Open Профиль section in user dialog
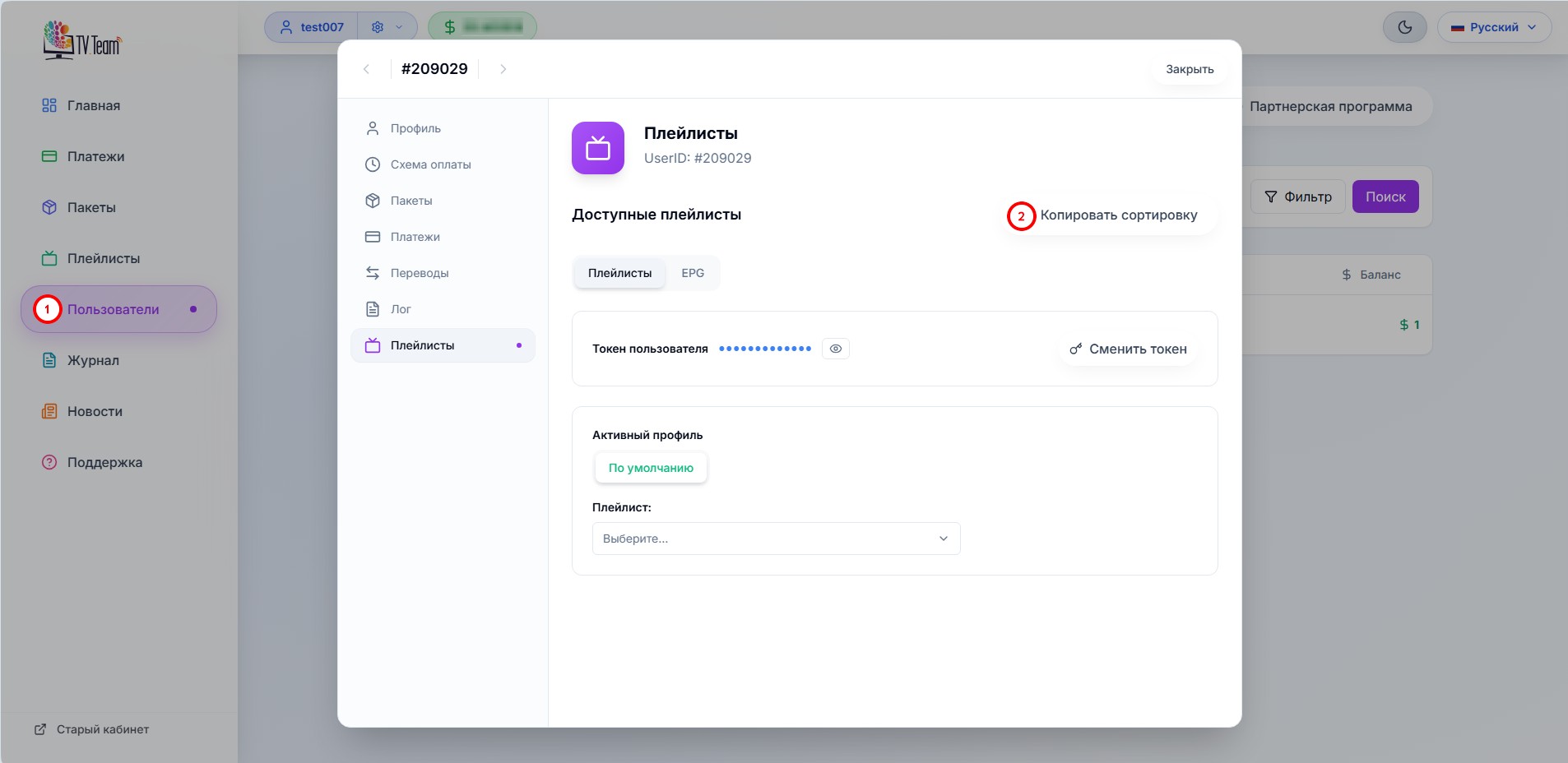This screenshot has height=763, width=1568. [415, 128]
